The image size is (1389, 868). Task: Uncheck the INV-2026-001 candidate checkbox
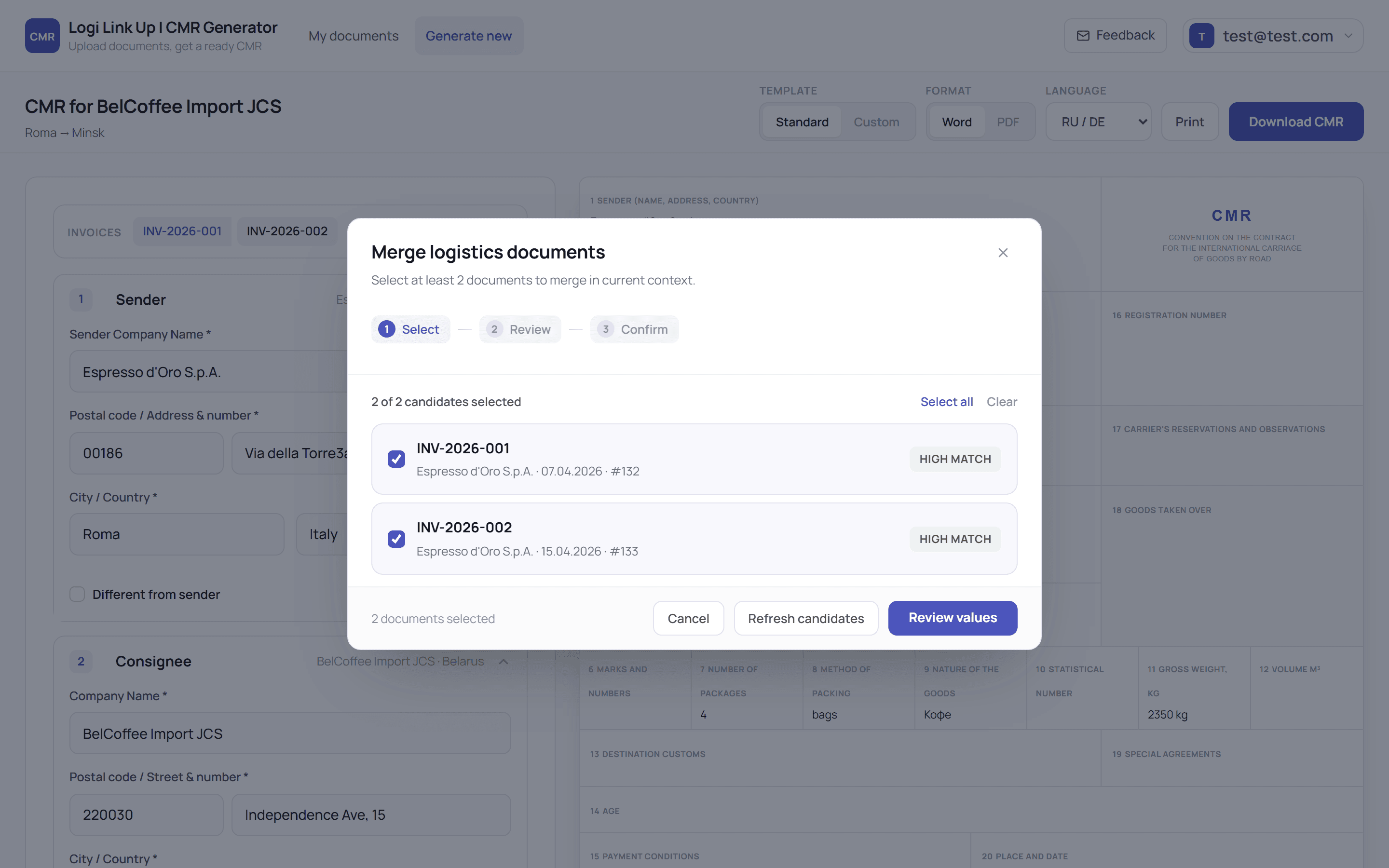[x=396, y=459]
